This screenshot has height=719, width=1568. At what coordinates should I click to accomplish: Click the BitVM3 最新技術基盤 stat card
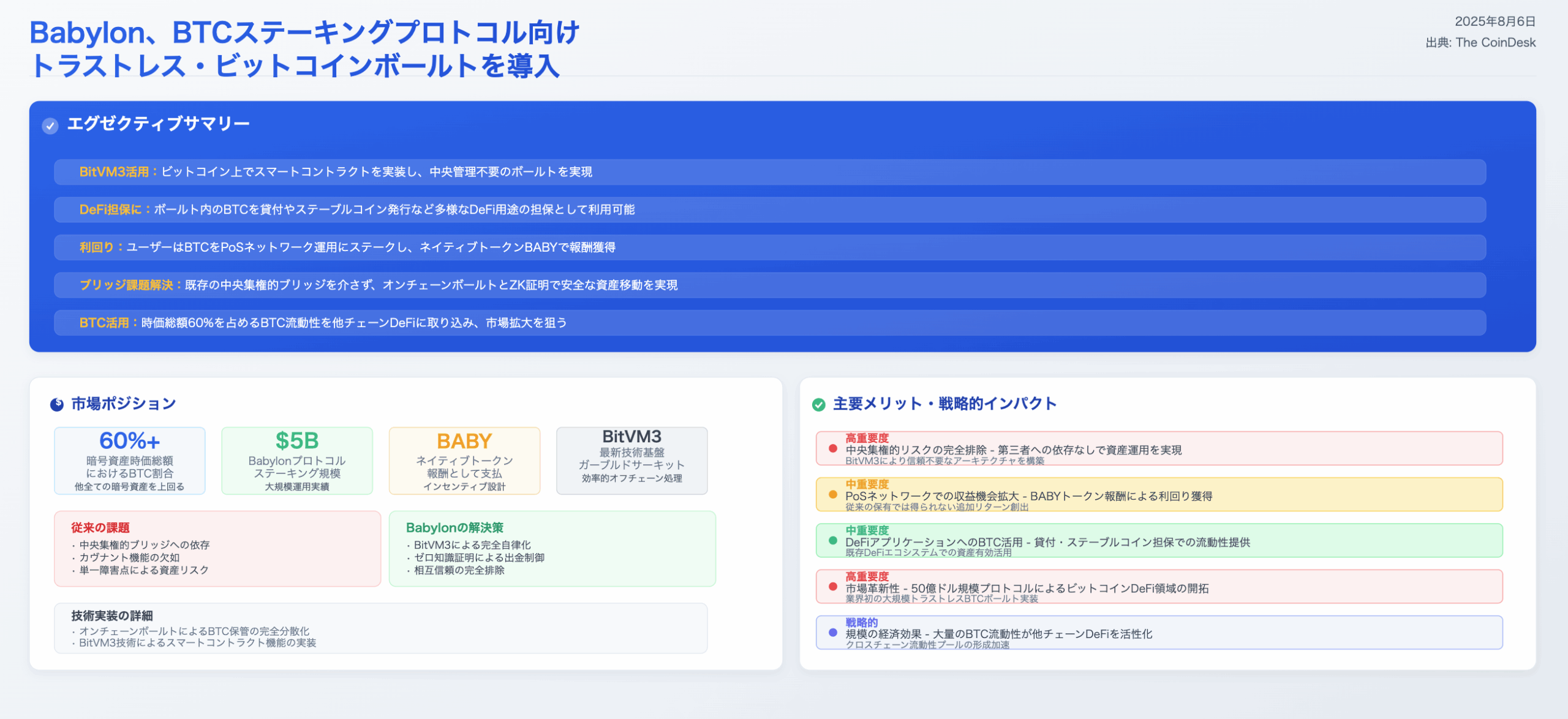click(632, 461)
